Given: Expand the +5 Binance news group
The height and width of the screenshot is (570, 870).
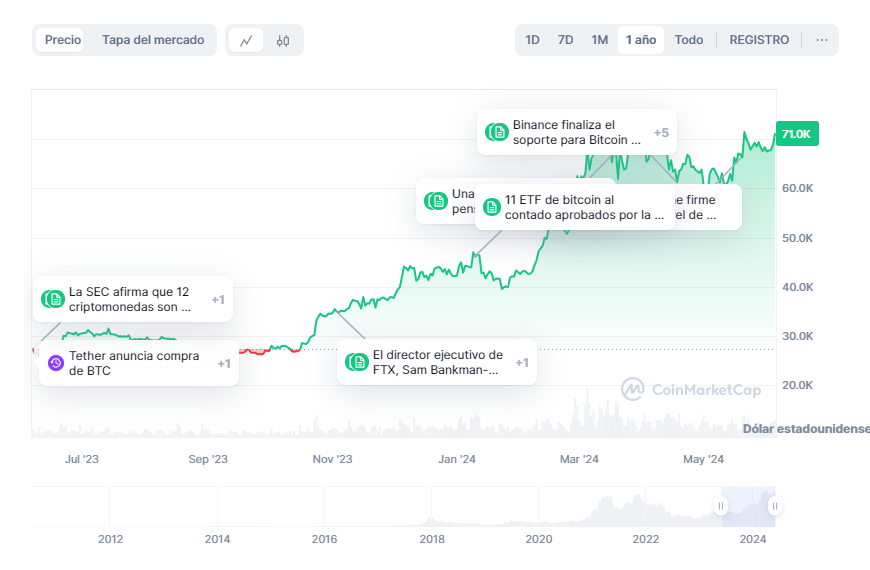Looking at the screenshot, I should 661,132.
